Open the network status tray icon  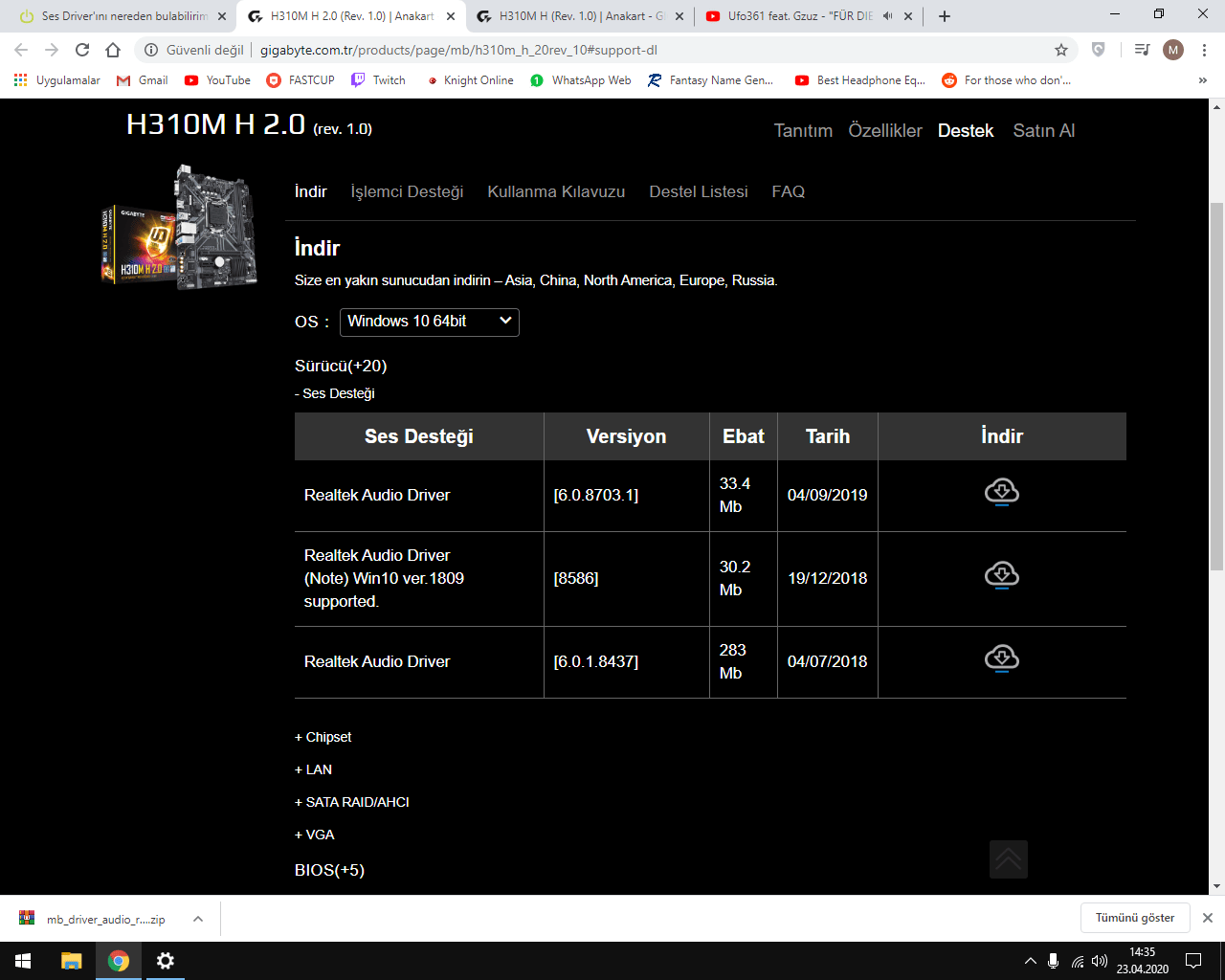(1078, 961)
